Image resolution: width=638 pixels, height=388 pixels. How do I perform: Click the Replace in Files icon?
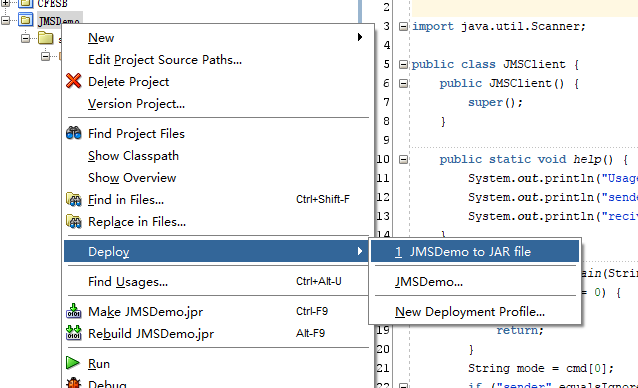74,221
